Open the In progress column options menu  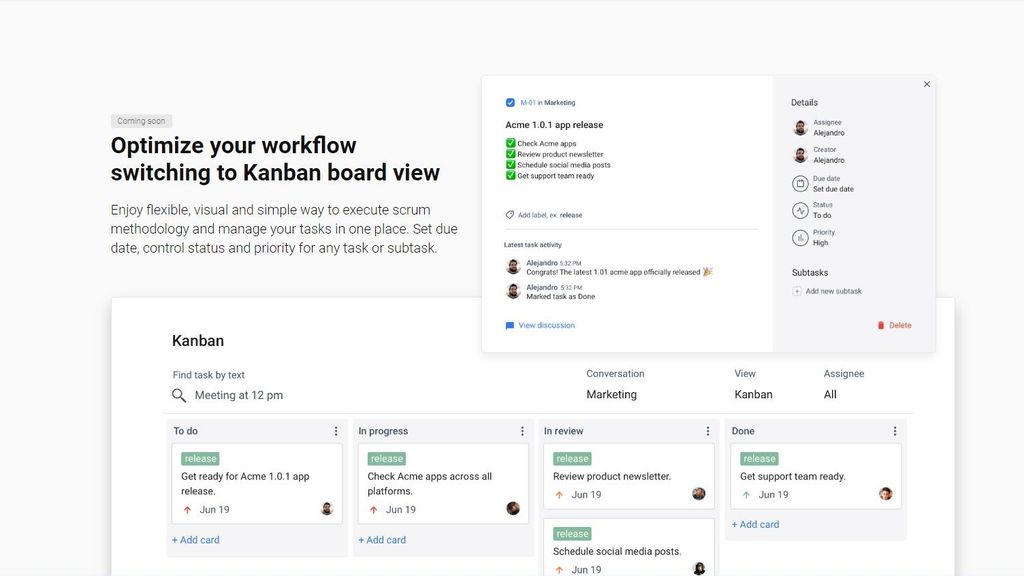[x=522, y=431]
